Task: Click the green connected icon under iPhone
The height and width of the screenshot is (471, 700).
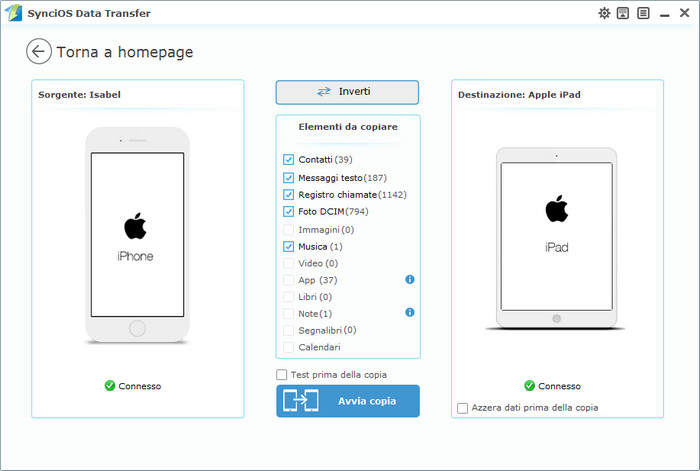Action: click(110, 385)
